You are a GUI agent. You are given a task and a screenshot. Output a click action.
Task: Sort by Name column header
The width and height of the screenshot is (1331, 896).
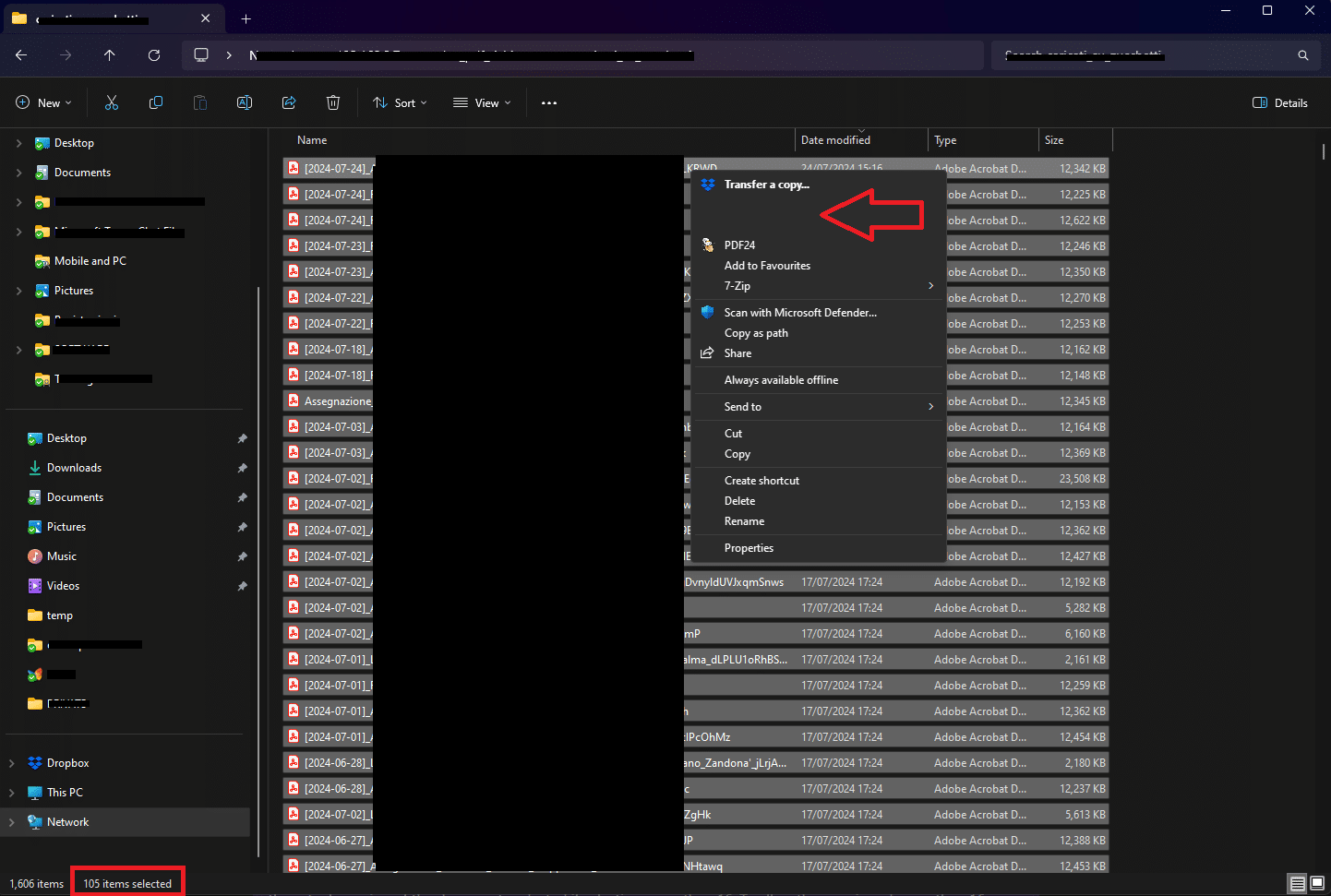(x=312, y=140)
